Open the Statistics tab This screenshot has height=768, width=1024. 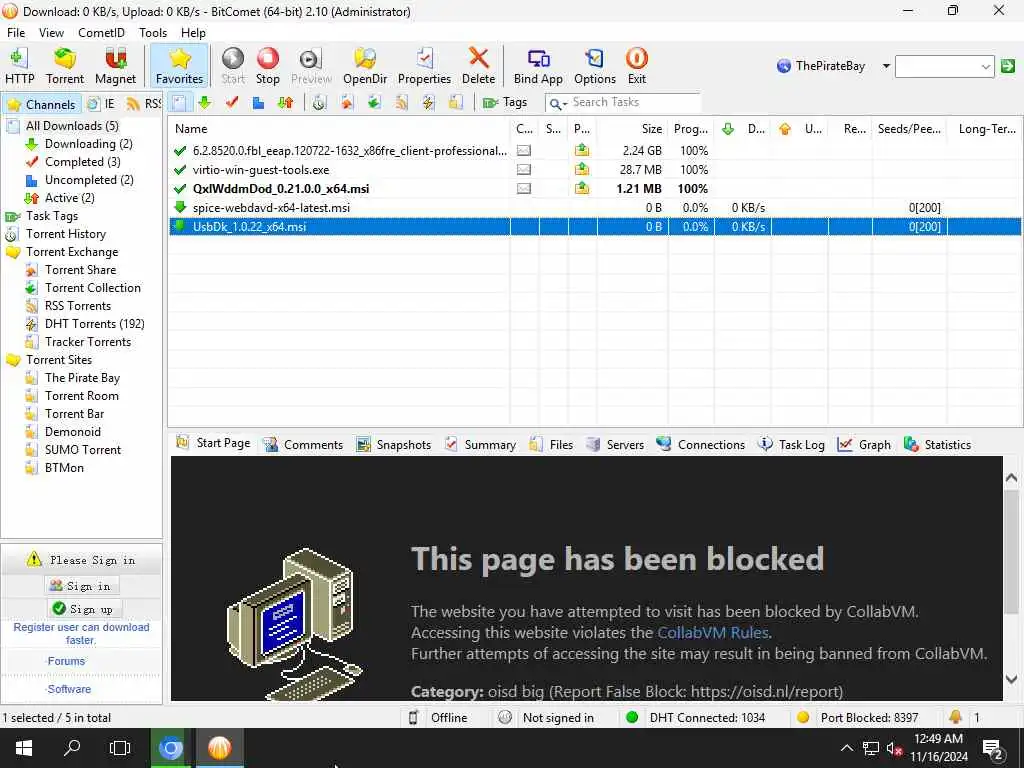coord(937,444)
